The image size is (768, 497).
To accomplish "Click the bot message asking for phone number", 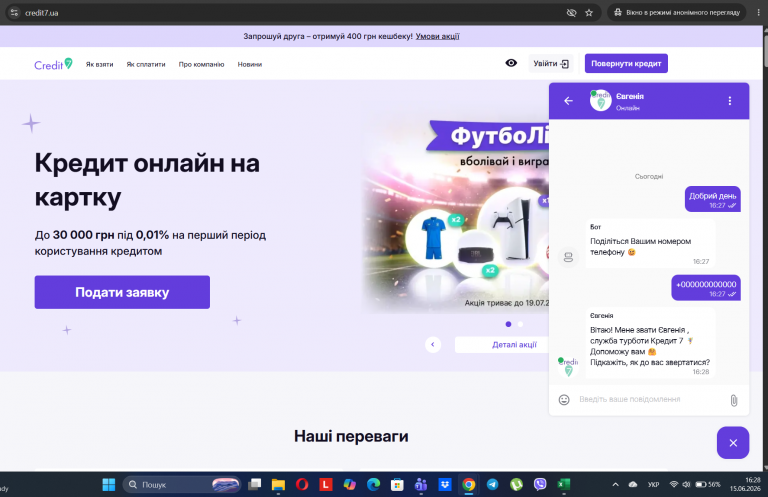I will (x=650, y=243).
